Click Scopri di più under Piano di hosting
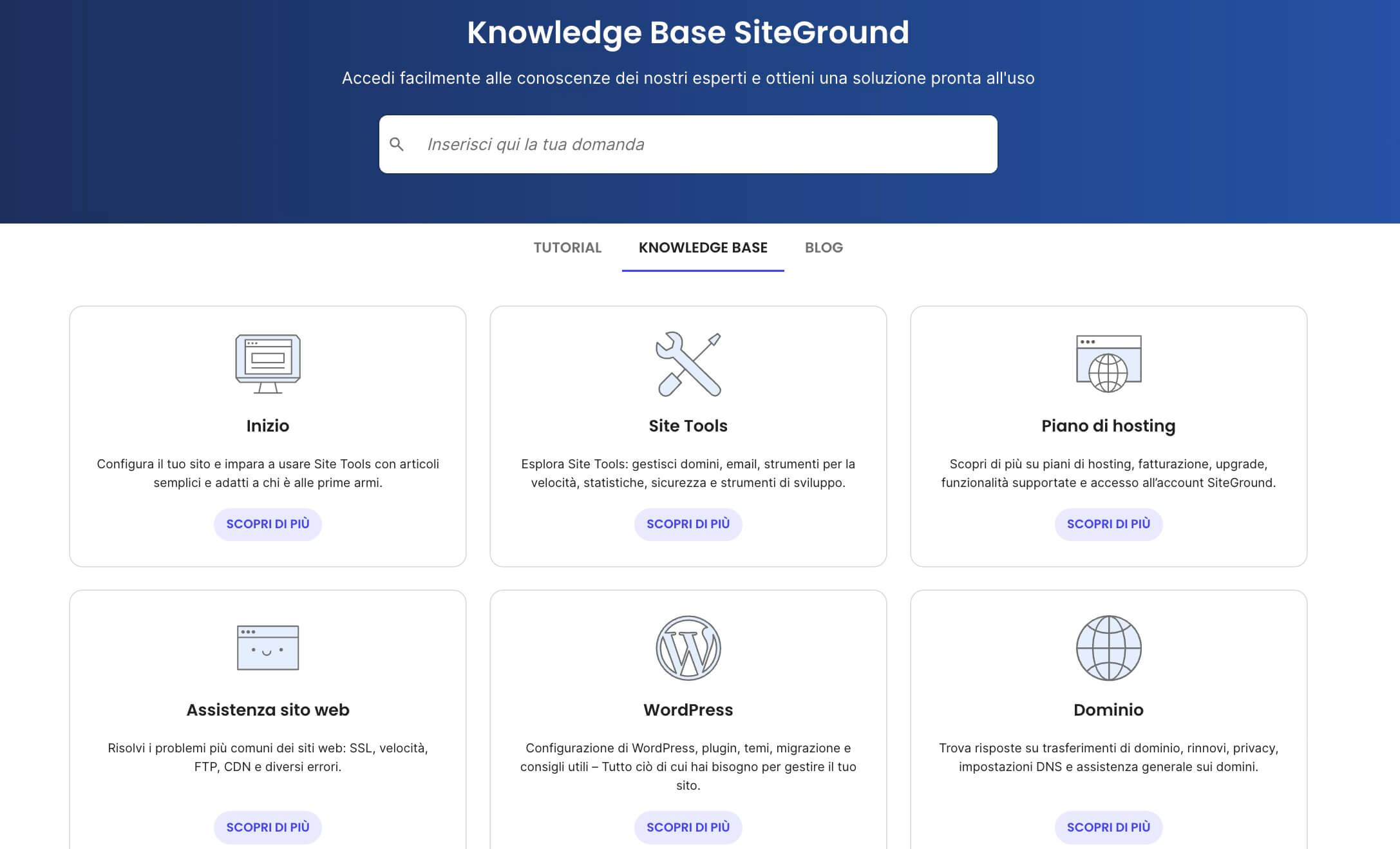The width and height of the screenshot is (1400, 849). [1108, 524]
